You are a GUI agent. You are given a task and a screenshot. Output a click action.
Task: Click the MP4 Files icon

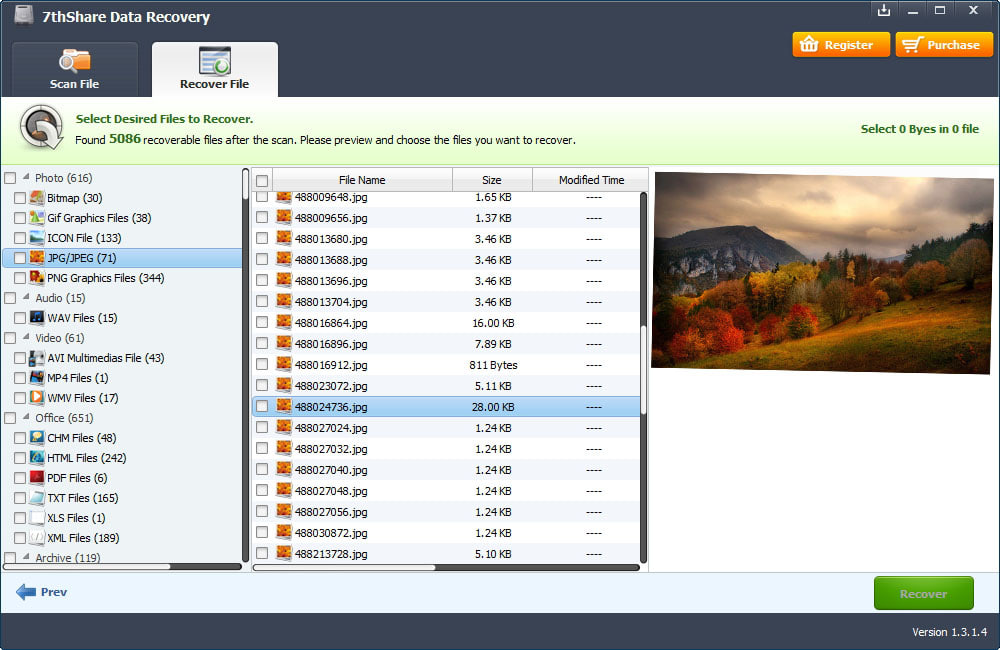click(37, 378)
